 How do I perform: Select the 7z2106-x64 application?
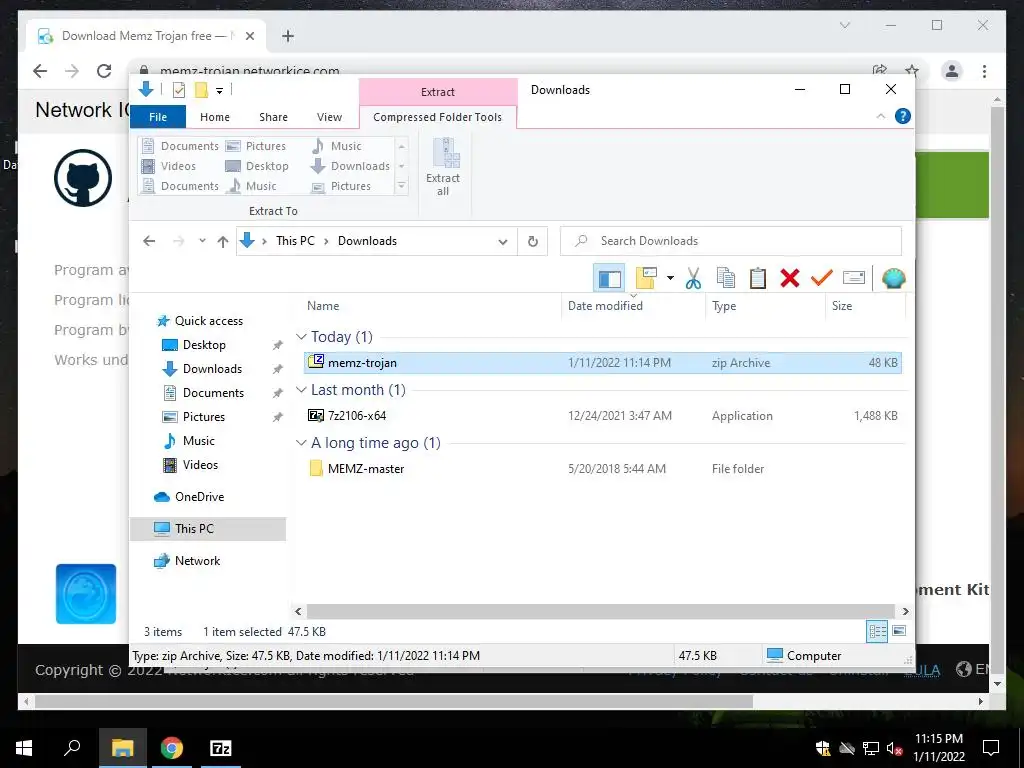603,415
